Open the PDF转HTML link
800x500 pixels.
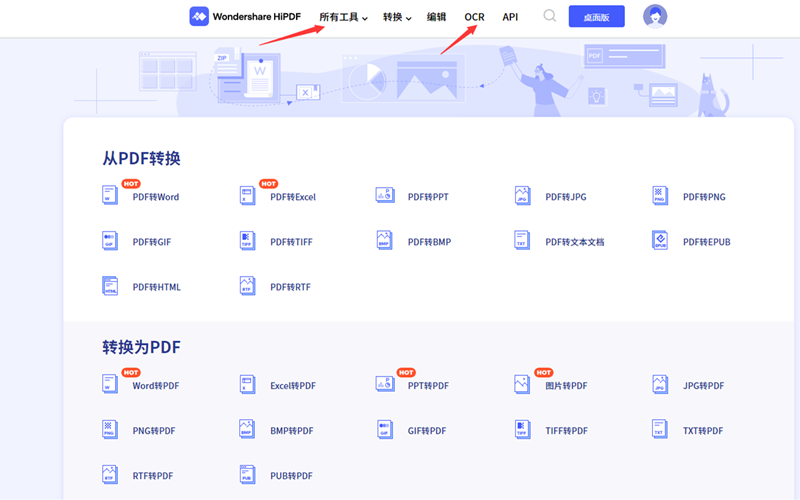156,287
